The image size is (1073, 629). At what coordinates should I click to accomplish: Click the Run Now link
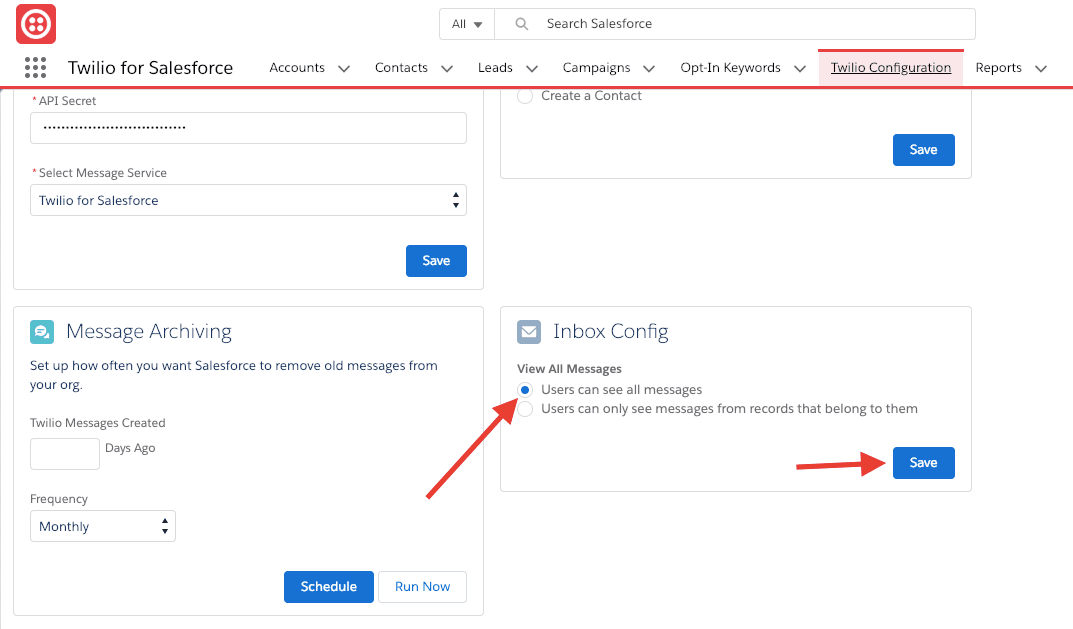pyautogui.click(x=422, y=587)
